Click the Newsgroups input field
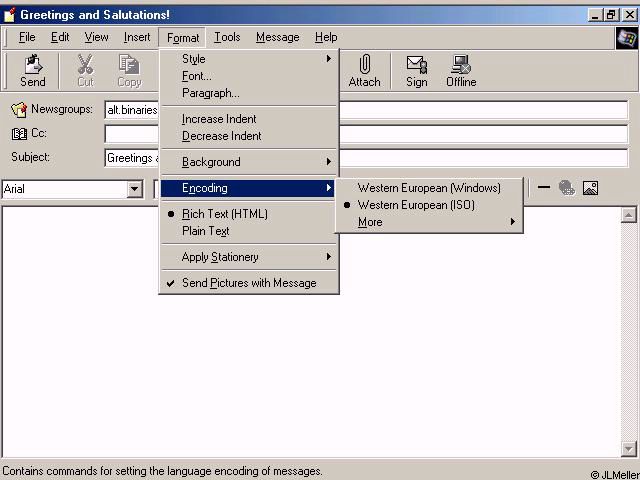 point(366,110)
